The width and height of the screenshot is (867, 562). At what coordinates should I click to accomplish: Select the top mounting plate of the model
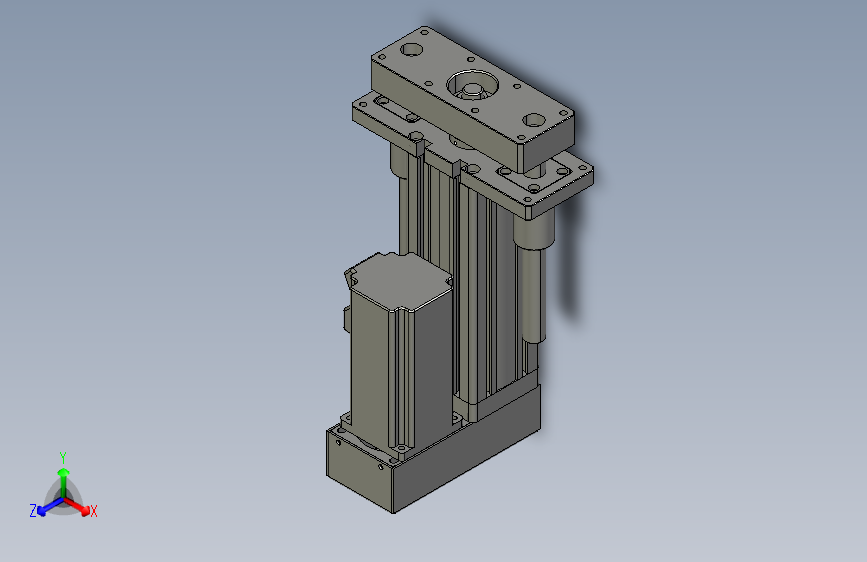click(x=473, y=100)
